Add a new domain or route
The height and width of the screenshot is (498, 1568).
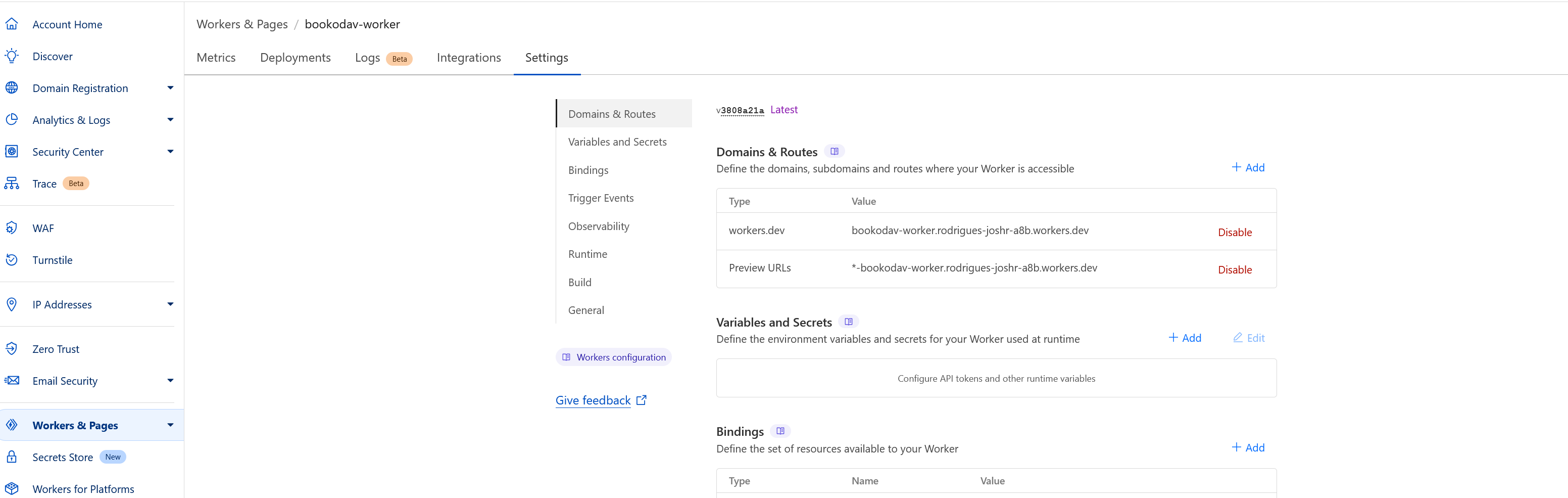pyautogui.click(x=1248, y=167)
